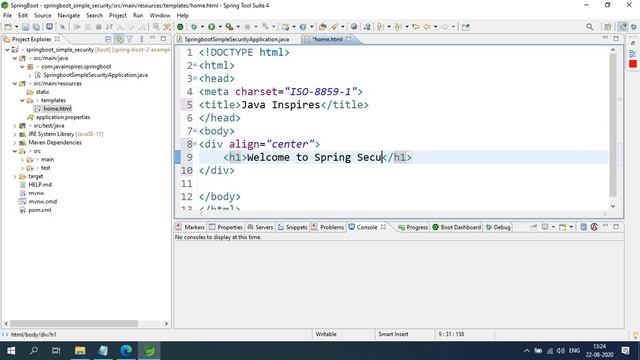640x360 pixels.
Task: Click the editor vertical scrollbar
Action: tap(613, 124)
